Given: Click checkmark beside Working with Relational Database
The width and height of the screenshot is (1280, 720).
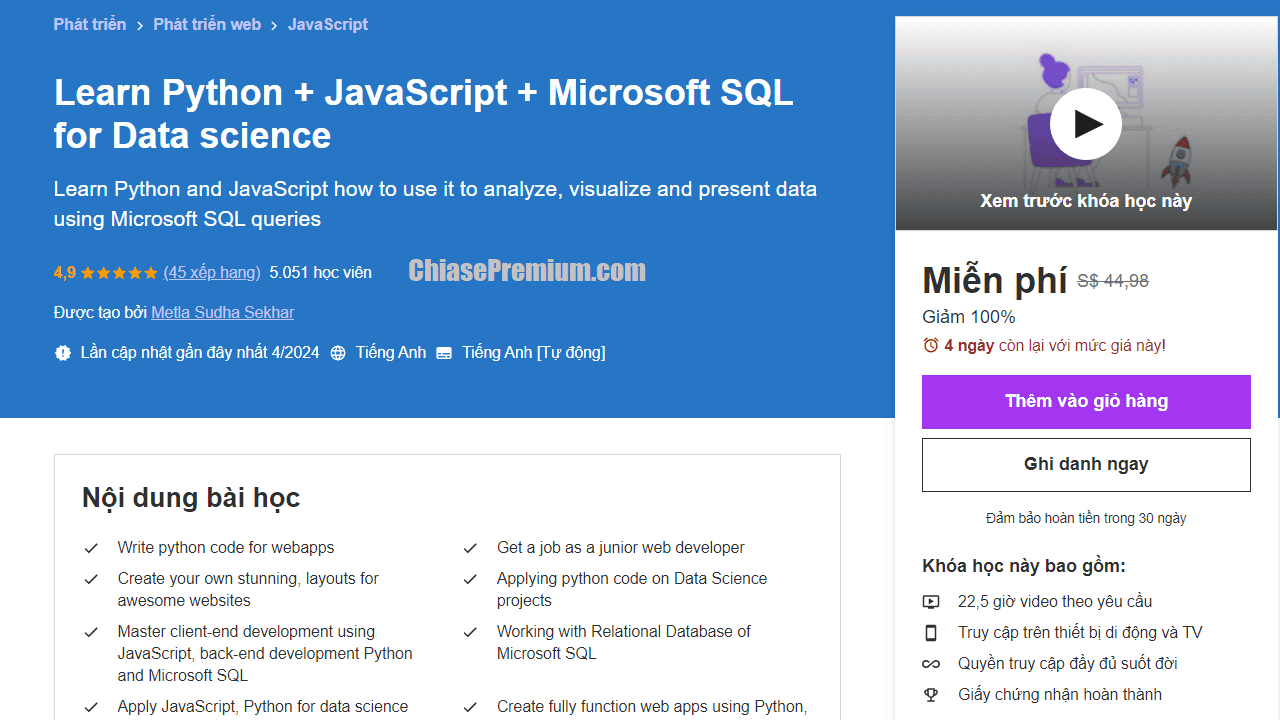Looking at the screenshot, I should 470,632.
